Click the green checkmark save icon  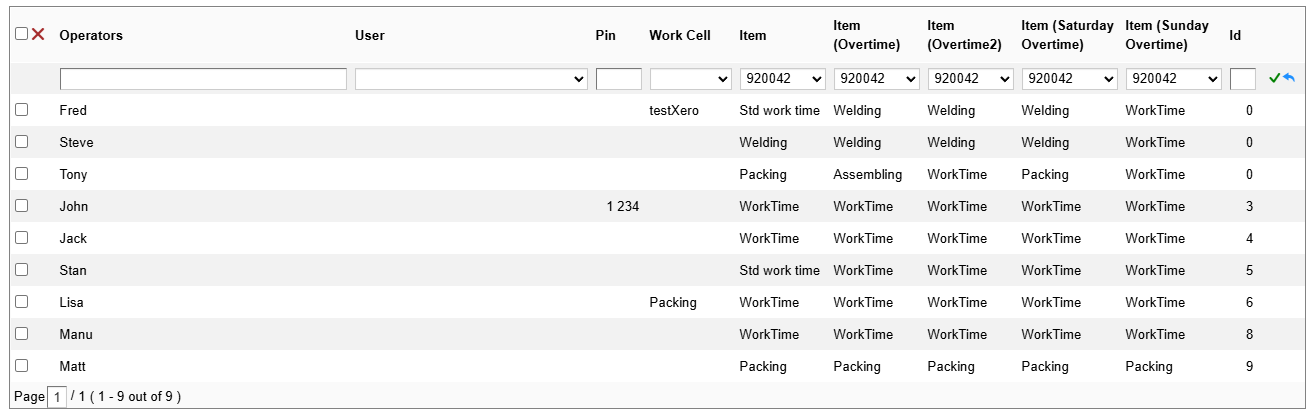[1274, 78]
